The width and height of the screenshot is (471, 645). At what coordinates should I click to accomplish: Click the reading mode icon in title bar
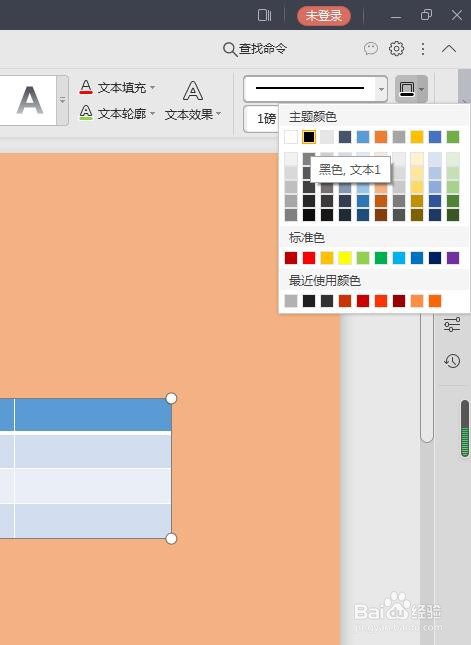click(264, 16)
